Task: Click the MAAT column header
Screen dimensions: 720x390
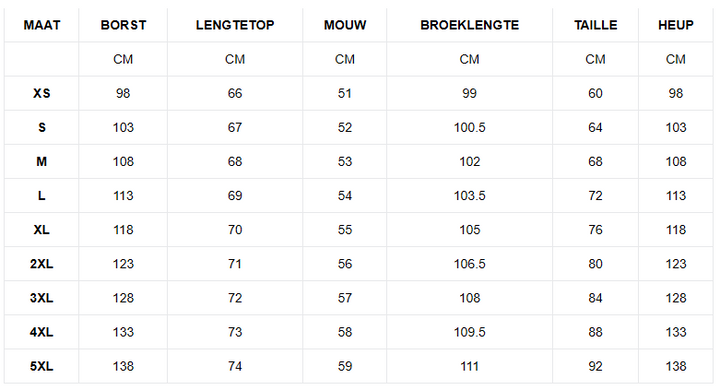Action: click(42, 25)
